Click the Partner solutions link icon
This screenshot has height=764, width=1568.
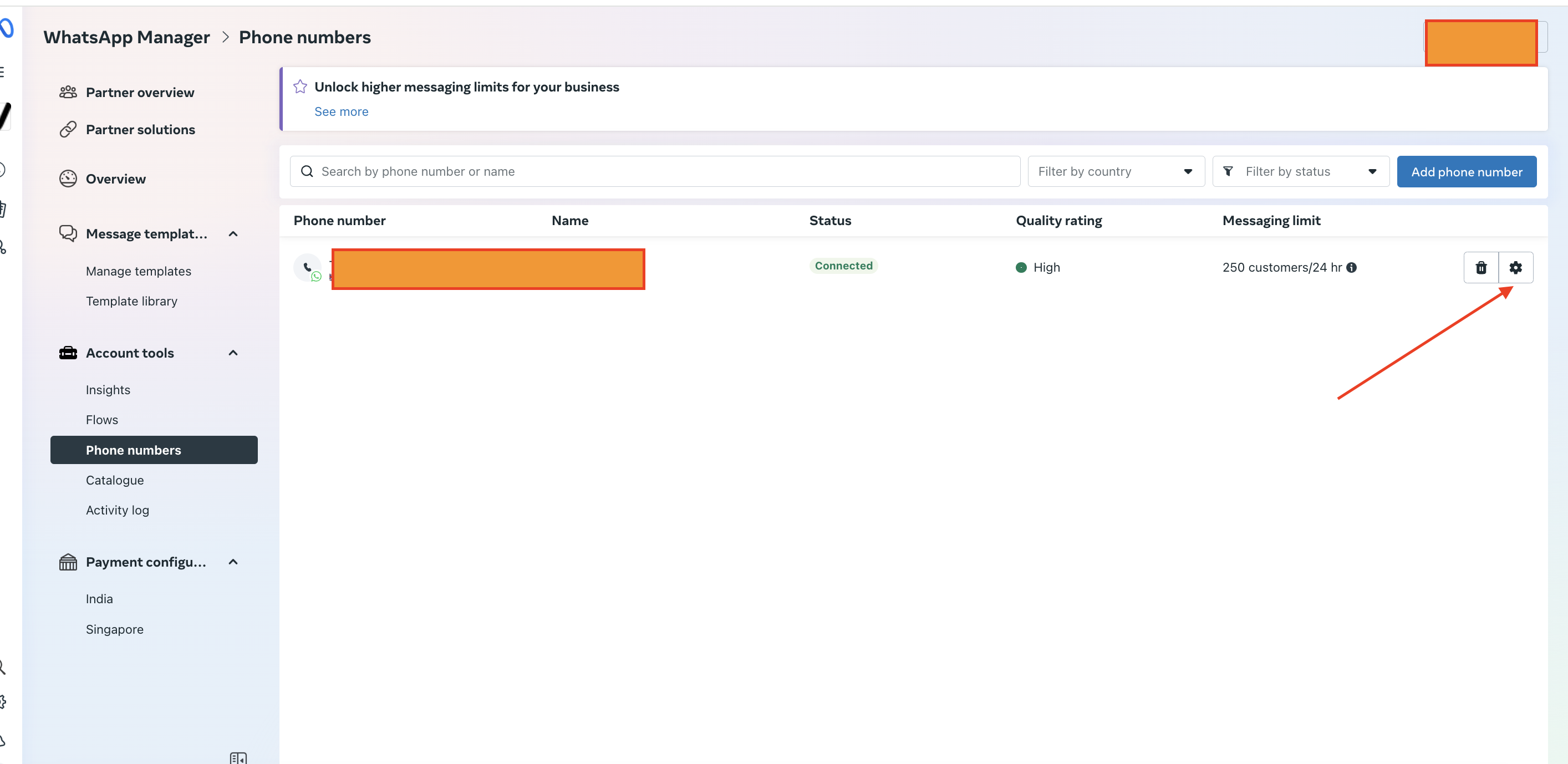click(68, 129)
